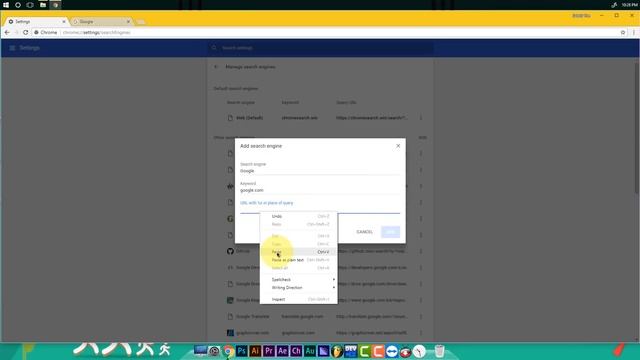Reload the current page

pyautogui.click(x=25, y=32)
